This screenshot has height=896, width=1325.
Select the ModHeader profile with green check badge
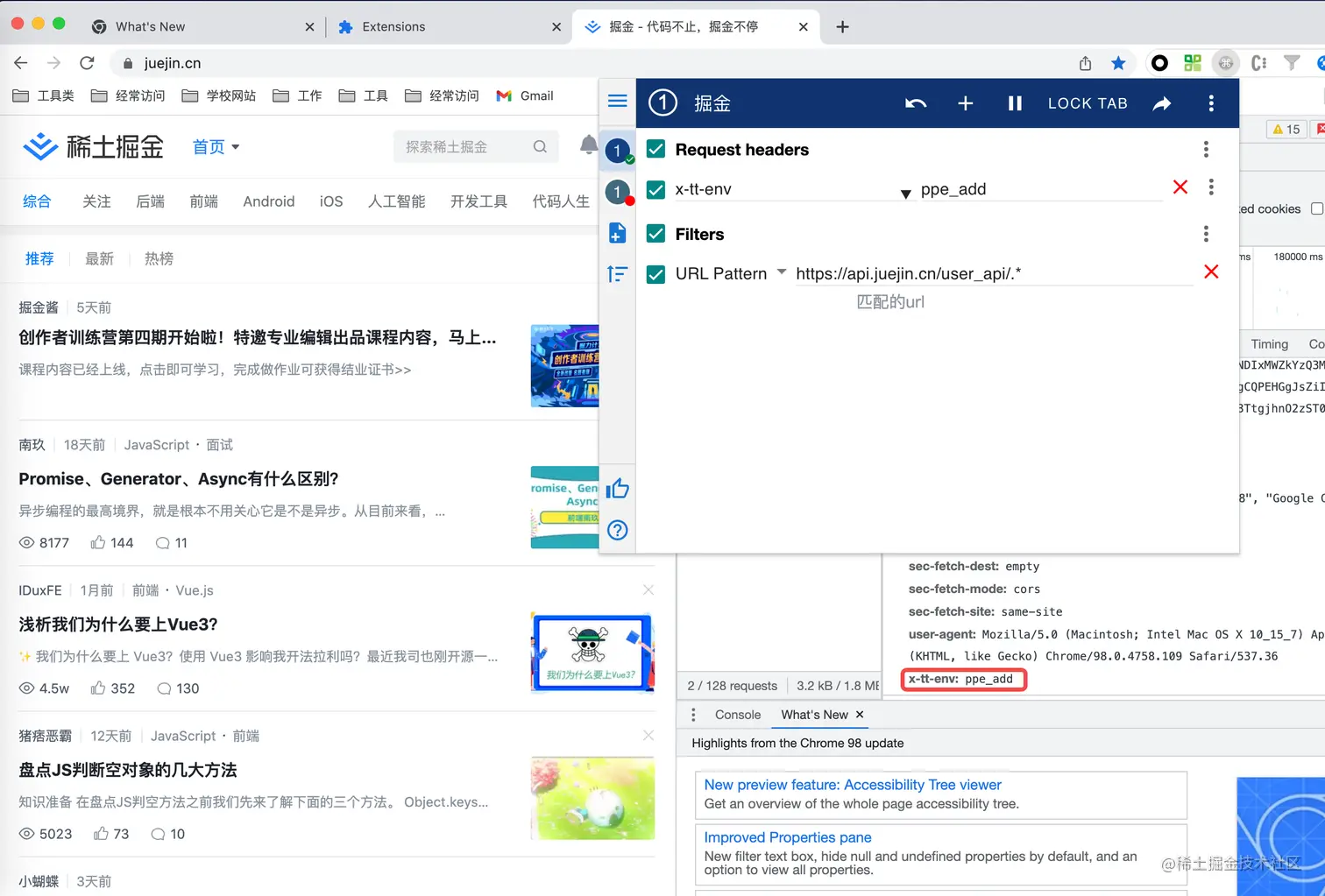point(618,152)
